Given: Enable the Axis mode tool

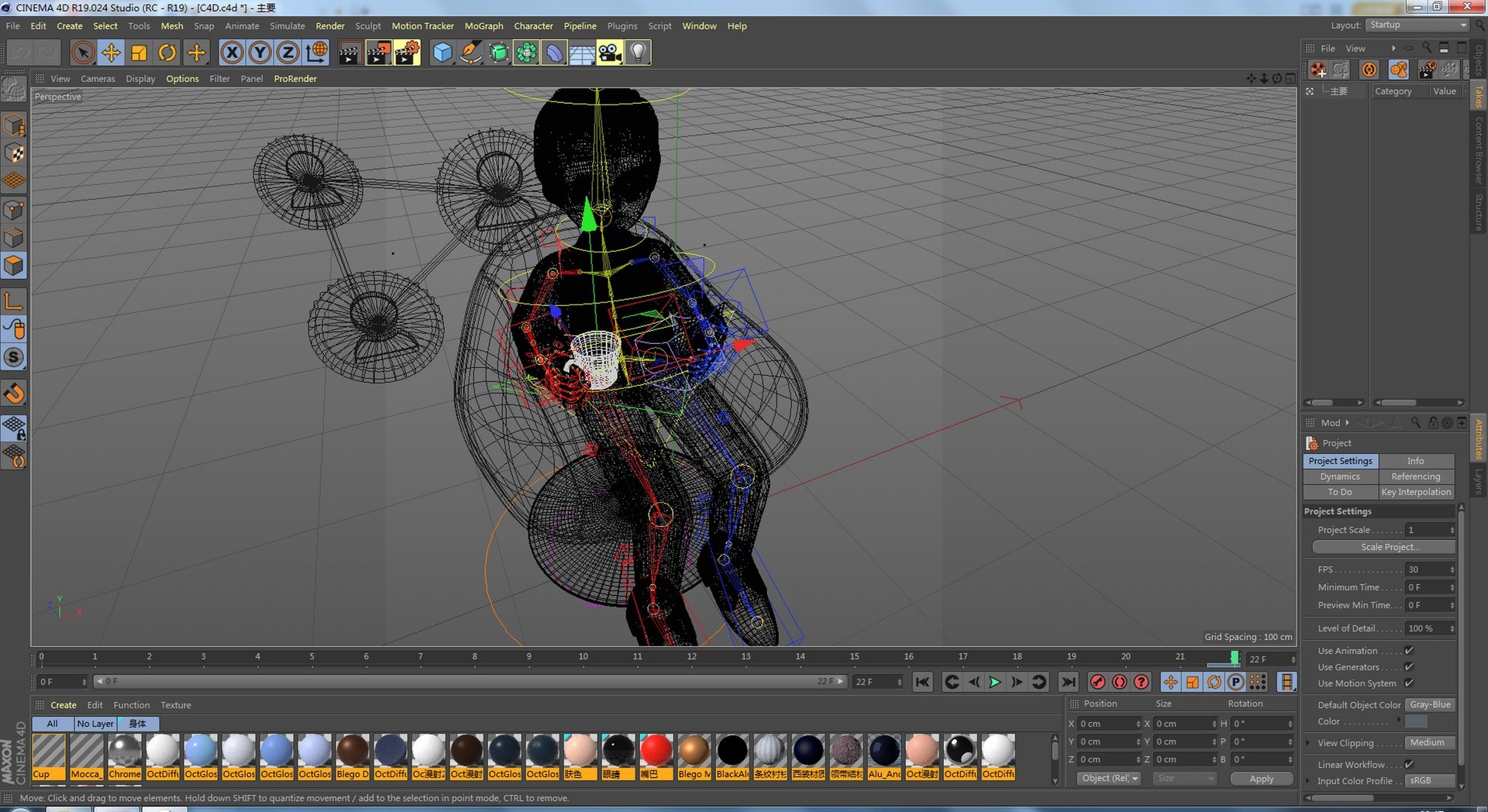Looking at the screenshot, I should (x=14, y=301).
